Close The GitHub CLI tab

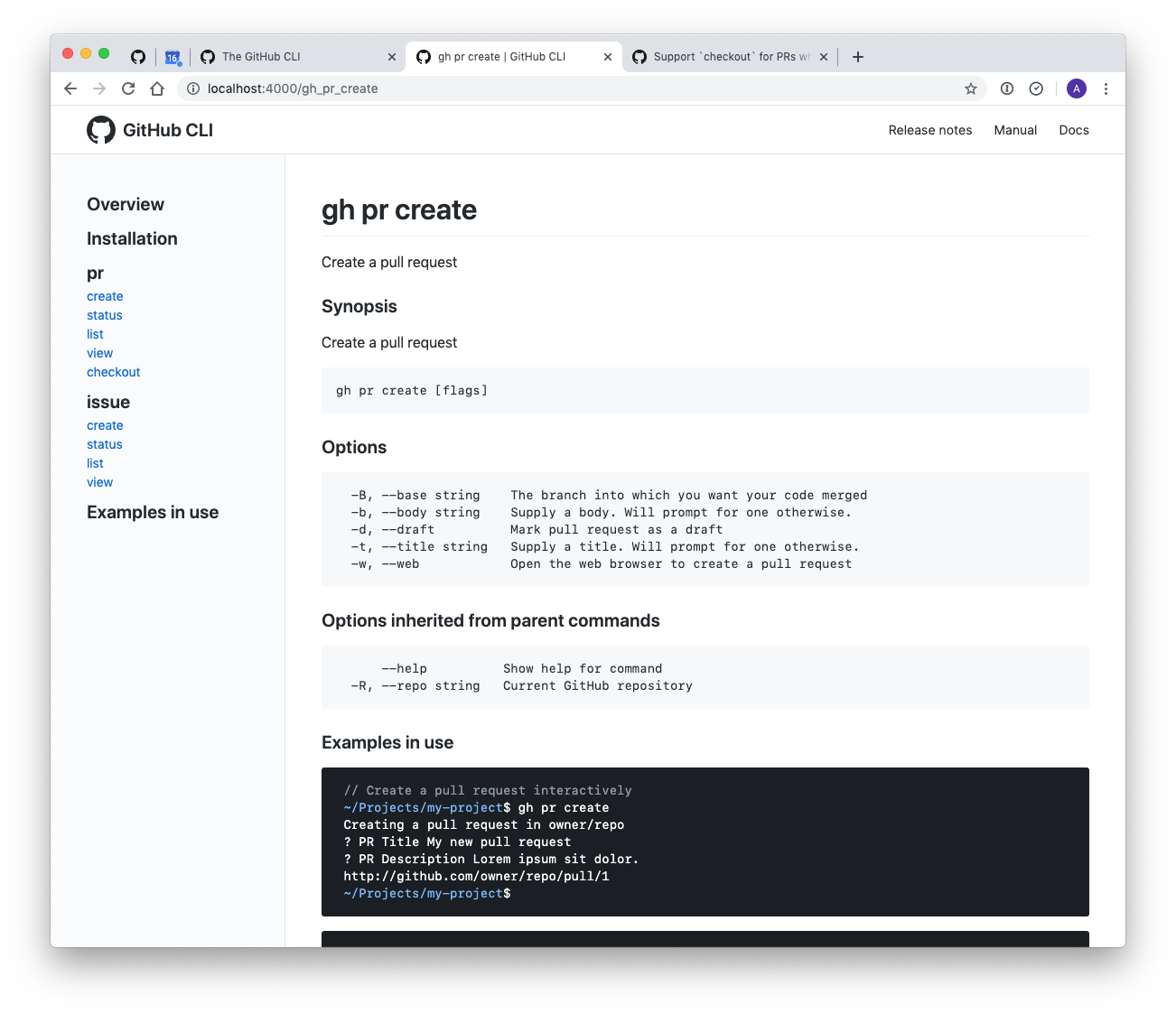(x=391, y=57)
